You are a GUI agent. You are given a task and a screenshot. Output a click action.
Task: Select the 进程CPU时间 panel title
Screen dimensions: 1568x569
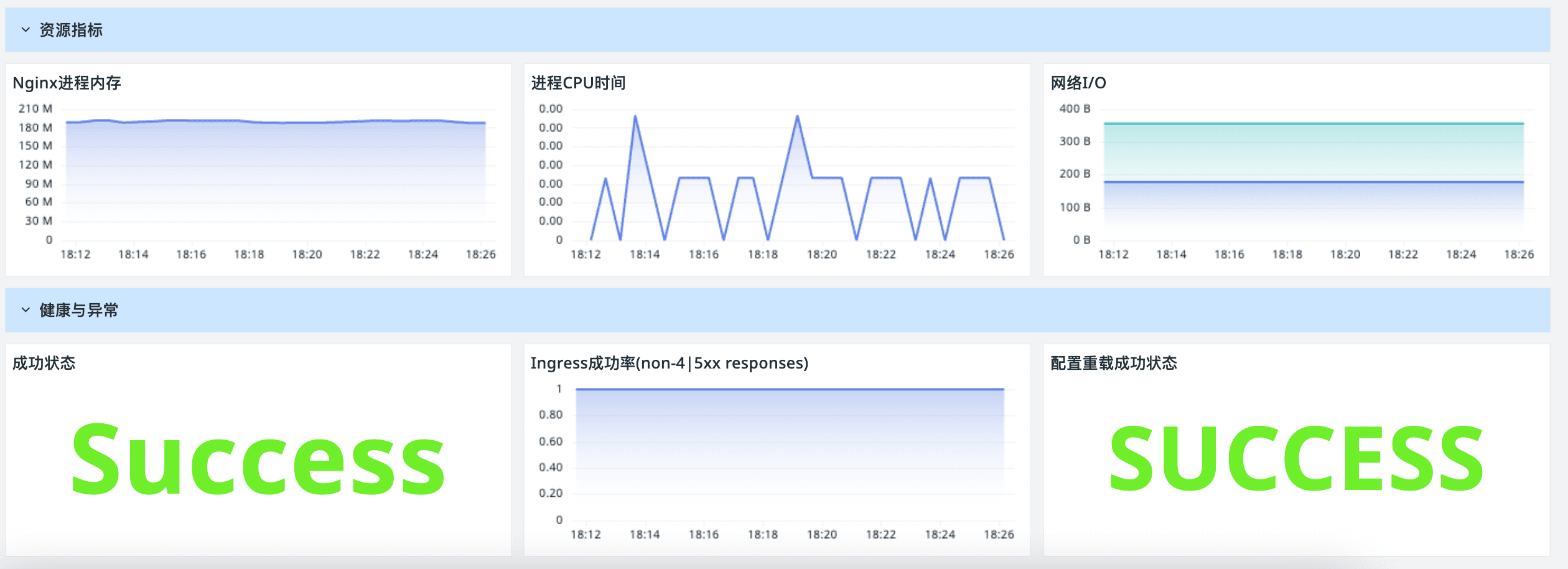578,83
